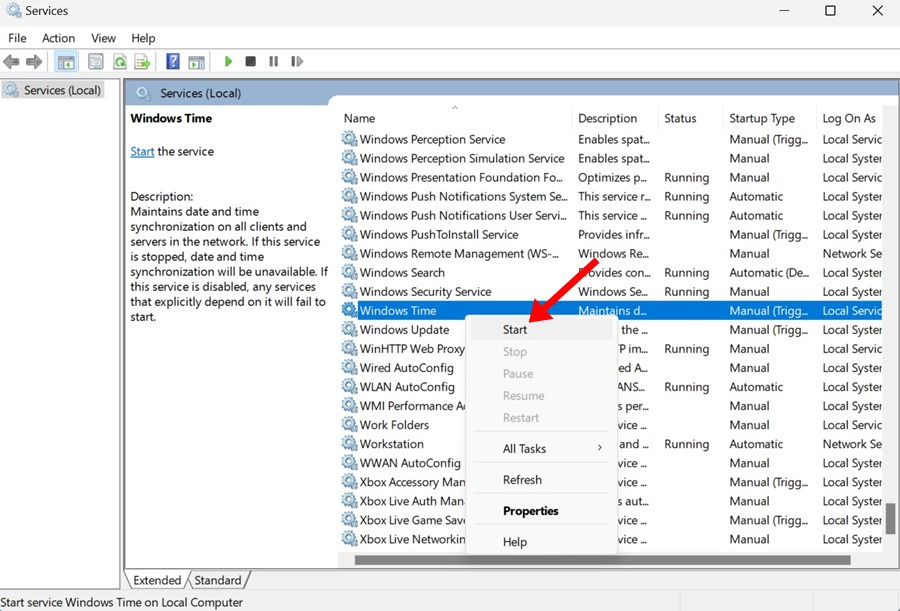900x611 pixels.
Task: Click gear icon beside Workstation
Action: pos(349,443)
